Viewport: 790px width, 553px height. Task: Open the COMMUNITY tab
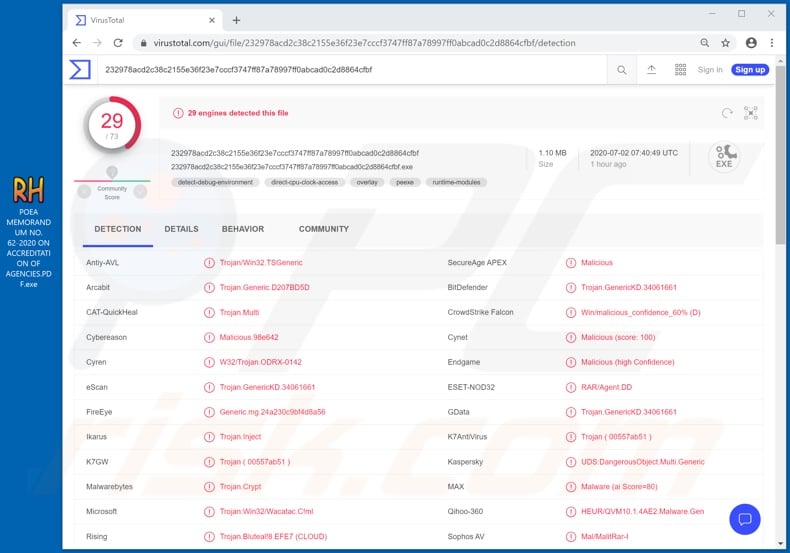[x=323, y=229]
